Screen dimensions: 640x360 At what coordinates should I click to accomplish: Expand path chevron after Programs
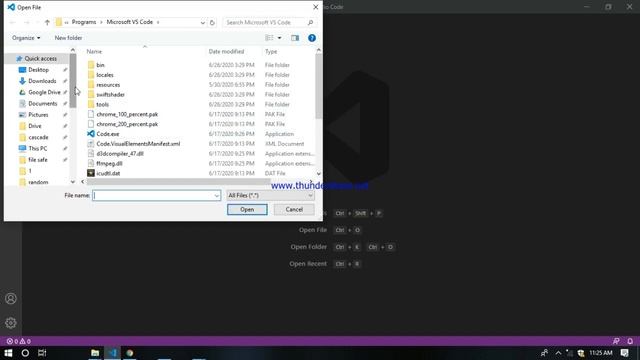pyautogui.click(x=100, y=22)
